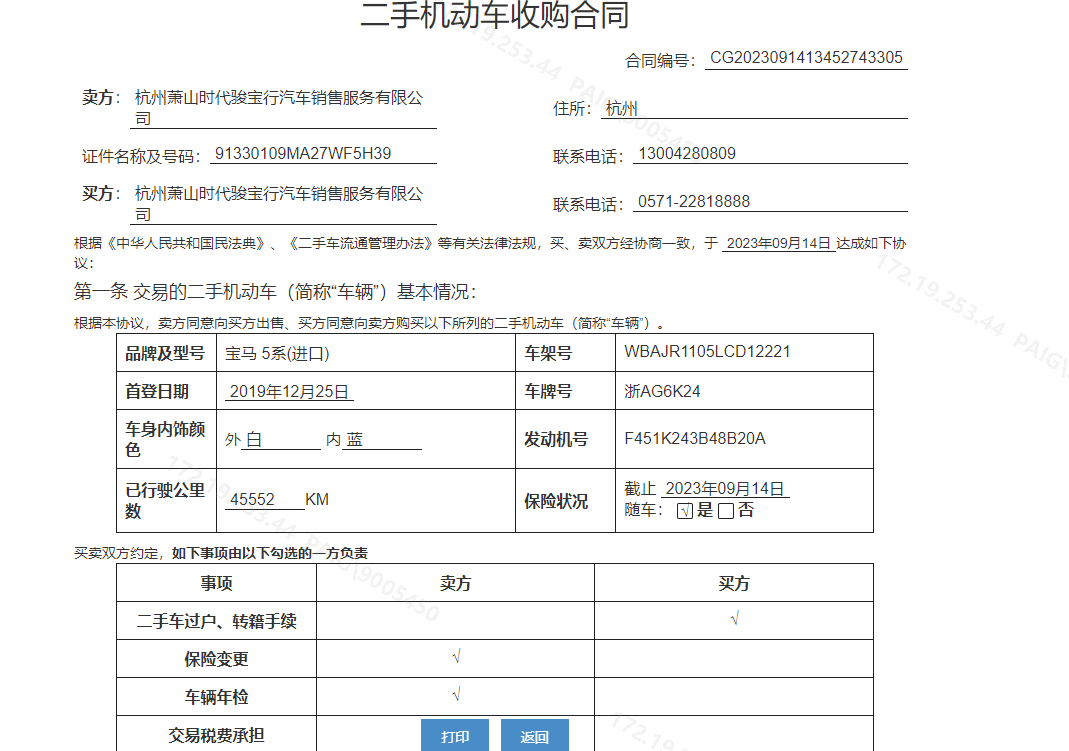Tick the 否 checkbox for 随车 insurance
This screenshot has height=751, width=1069.
point(726,511)
